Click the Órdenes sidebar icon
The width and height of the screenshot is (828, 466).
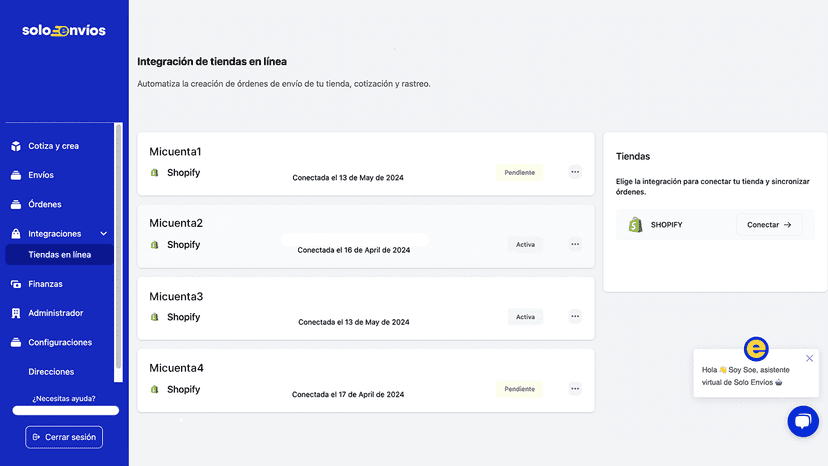click(16, 204)
